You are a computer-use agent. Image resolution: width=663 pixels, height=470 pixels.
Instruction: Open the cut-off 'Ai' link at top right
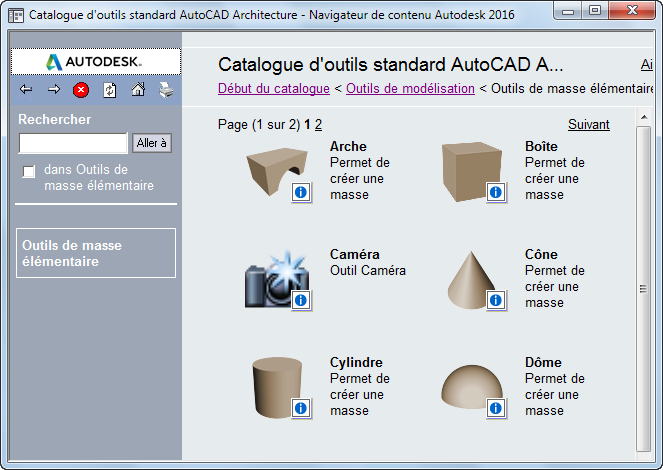click(x=647, y=65)
